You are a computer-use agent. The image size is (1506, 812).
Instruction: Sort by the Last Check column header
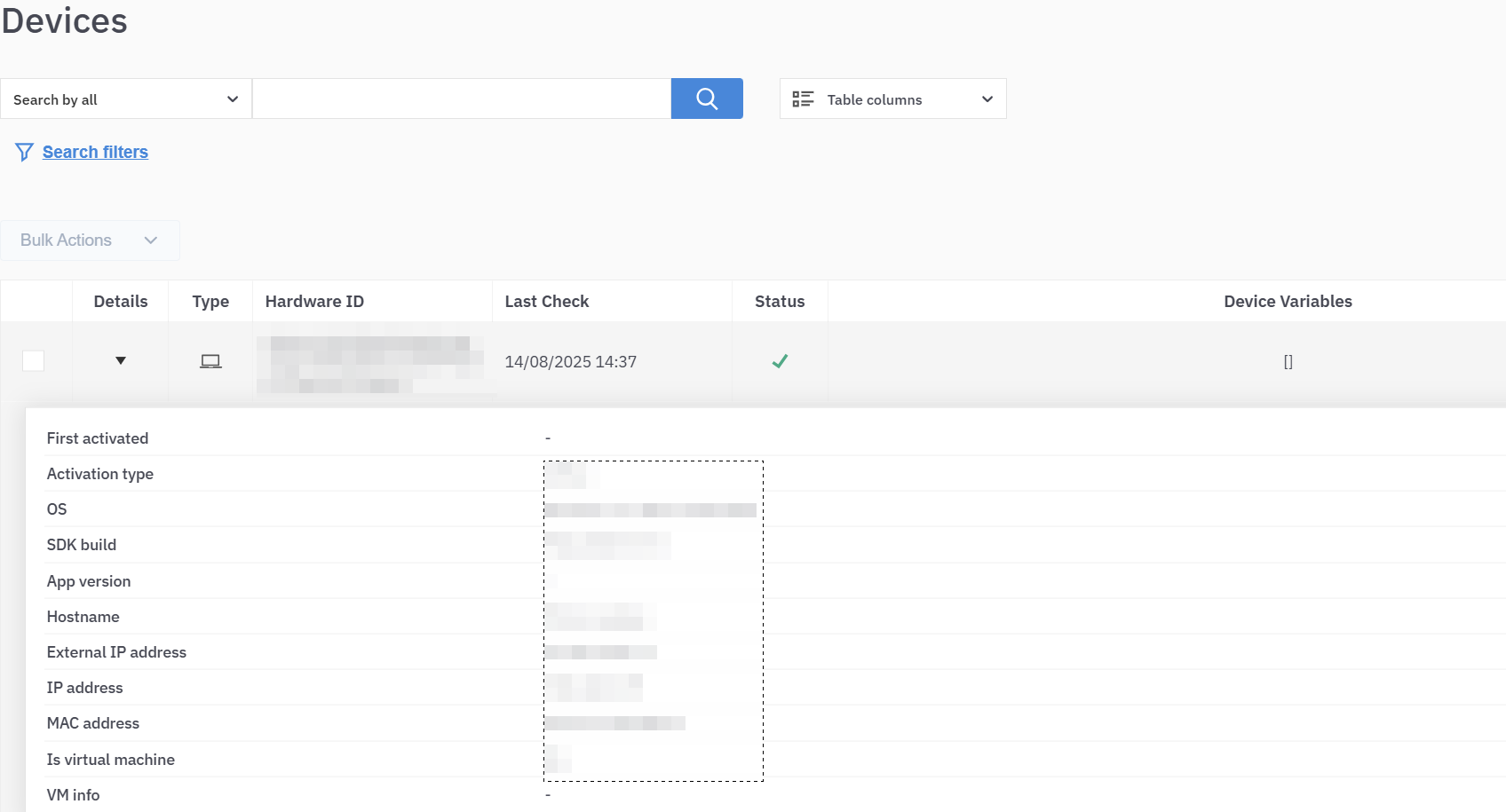(546, 302)
